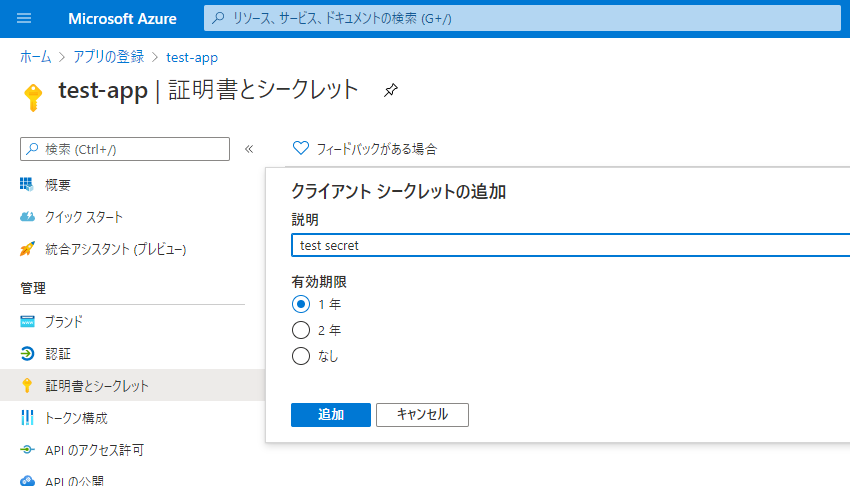The width and height of the screenshot is (850, 486).
Task: Click the キャンセル cancel button
Action: [x=422, y=415]
